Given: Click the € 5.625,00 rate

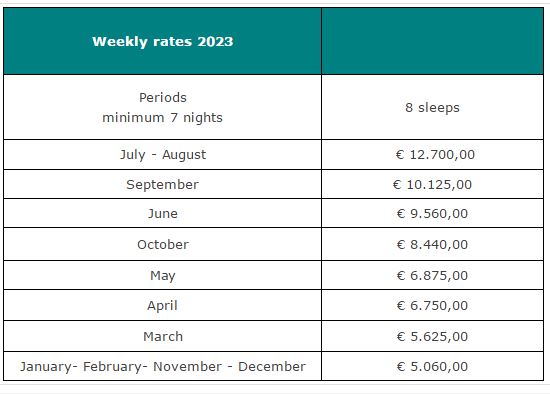Looking at the screenshot, I should coord(432,336).
